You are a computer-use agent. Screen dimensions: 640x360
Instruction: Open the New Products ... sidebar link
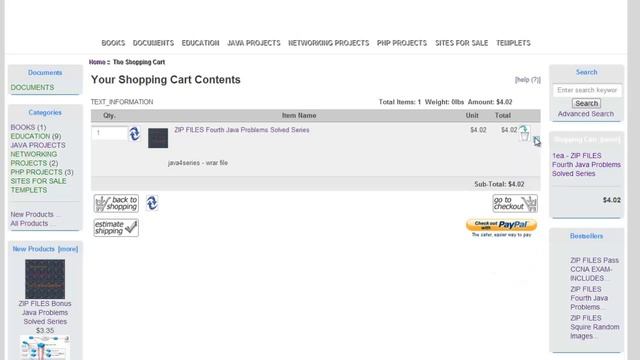coord(35,214)
